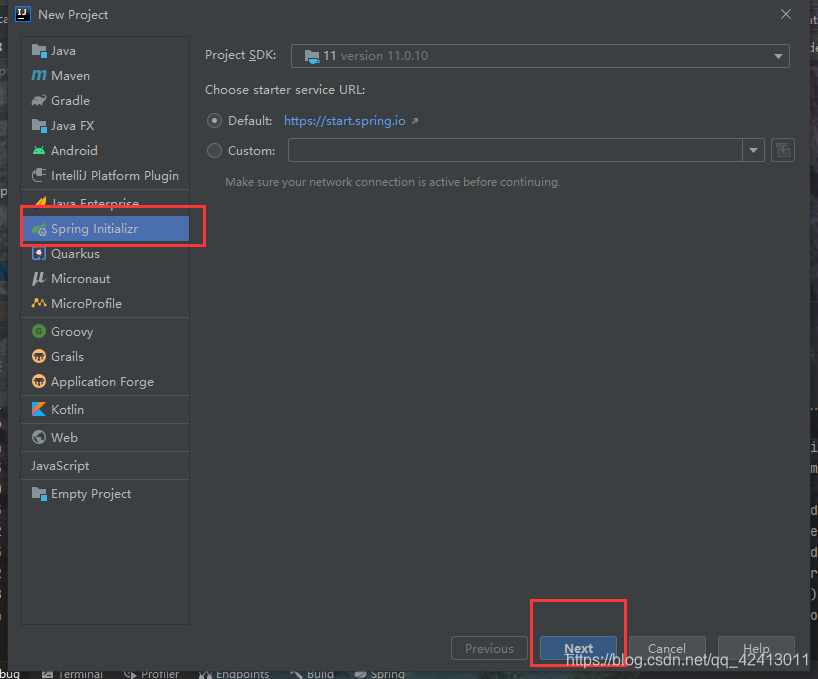The width and height of the screenshot is (818, 679).
Task: Click the Web globe icon
Action: coord(39,437)
